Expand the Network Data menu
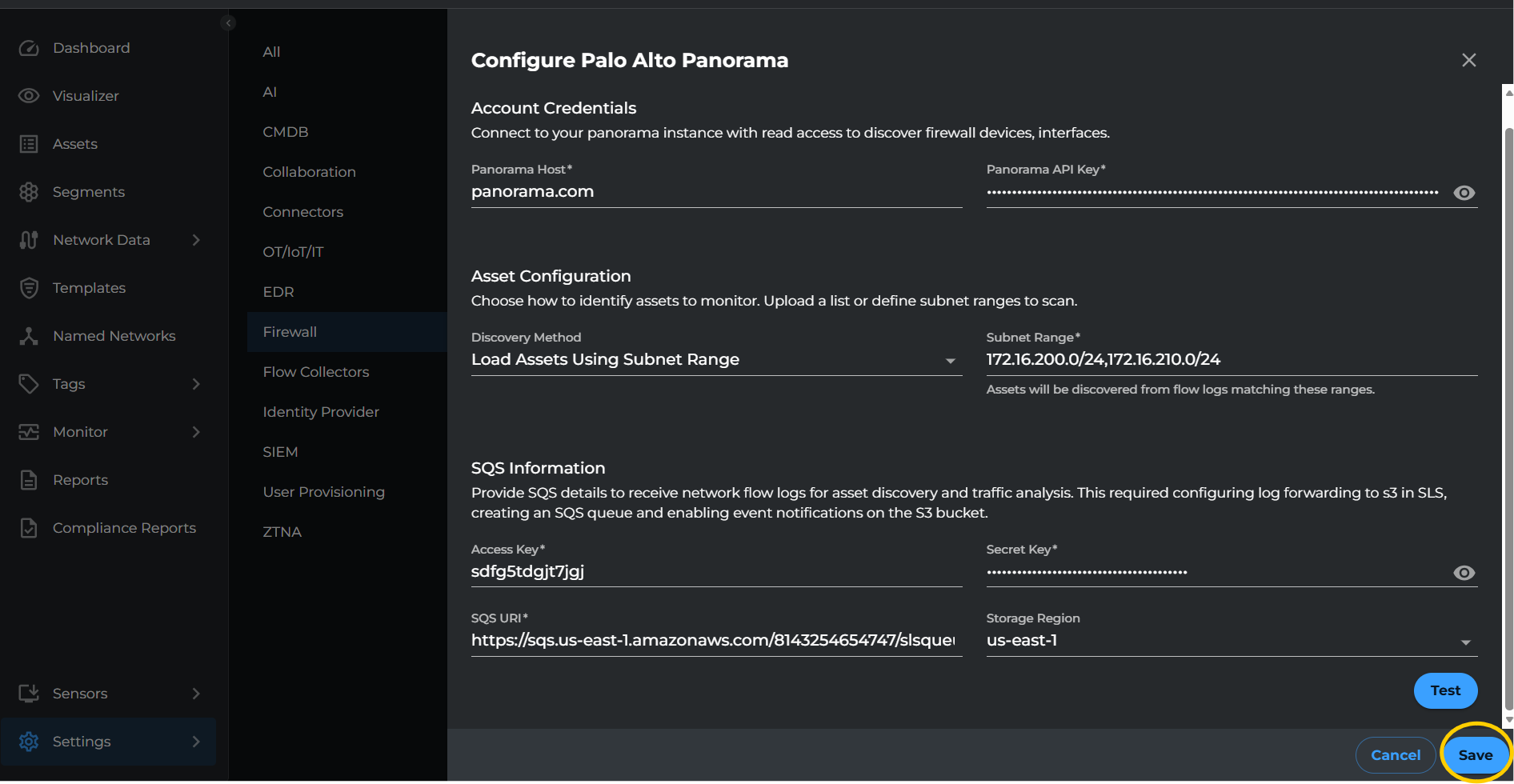 point(197,239)
